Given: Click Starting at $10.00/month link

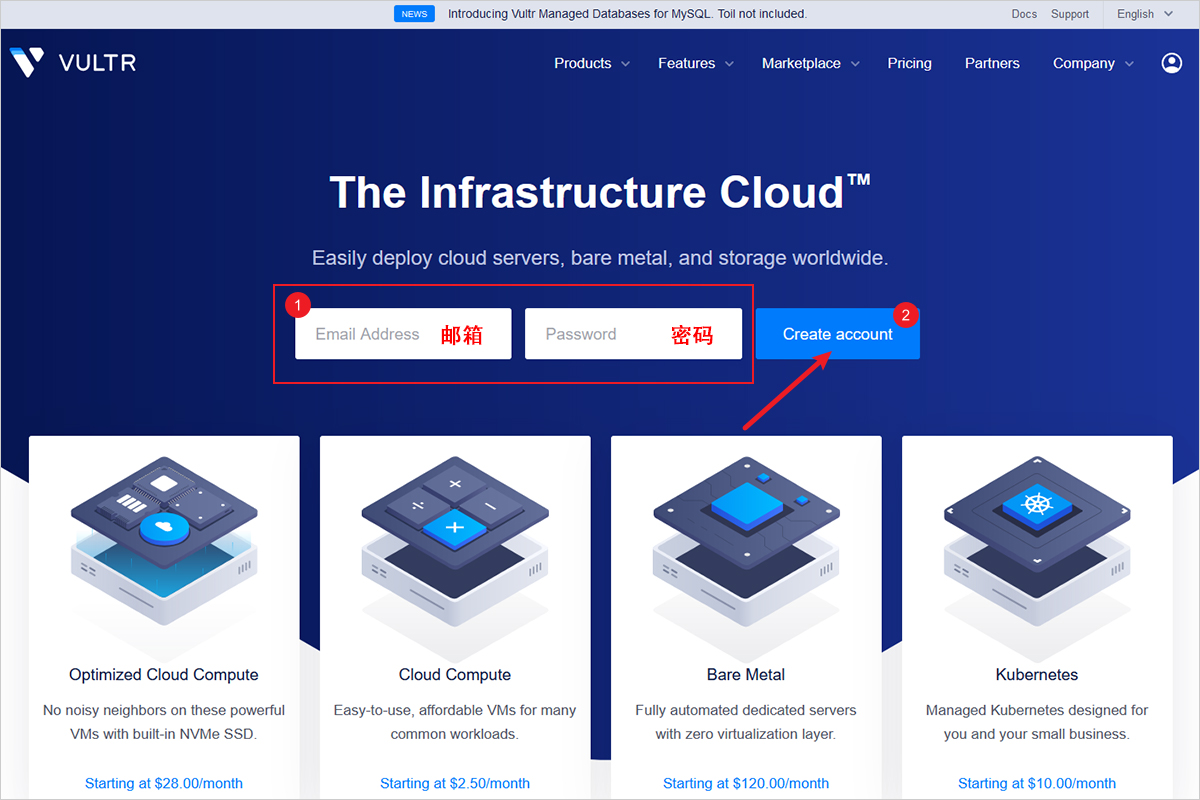Looking at the screenshot, I should (1037, 783).
